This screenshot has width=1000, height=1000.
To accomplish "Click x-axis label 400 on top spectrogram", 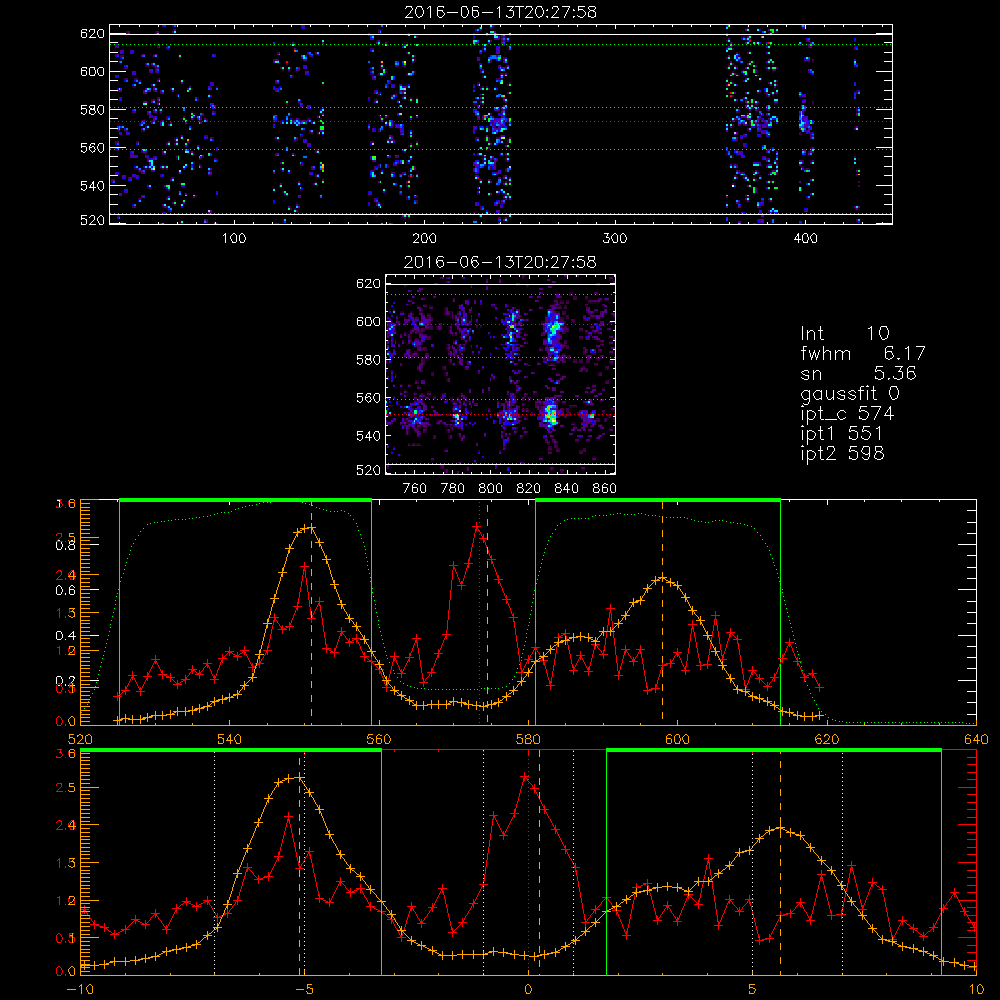I will click(x=805, y=239).
